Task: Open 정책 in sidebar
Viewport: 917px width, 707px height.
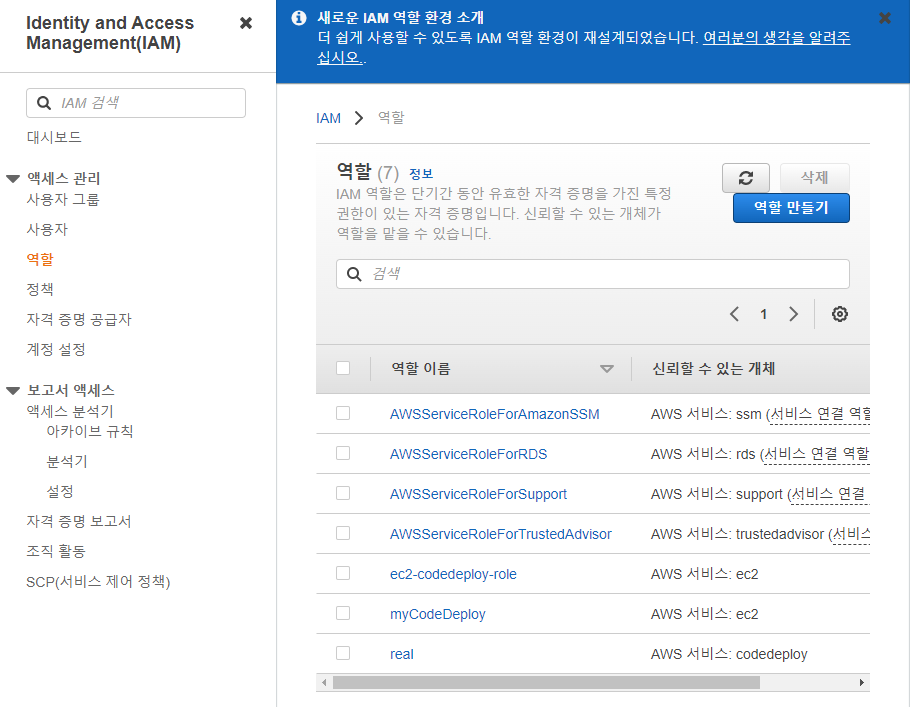Action: (x=40, y=289)
